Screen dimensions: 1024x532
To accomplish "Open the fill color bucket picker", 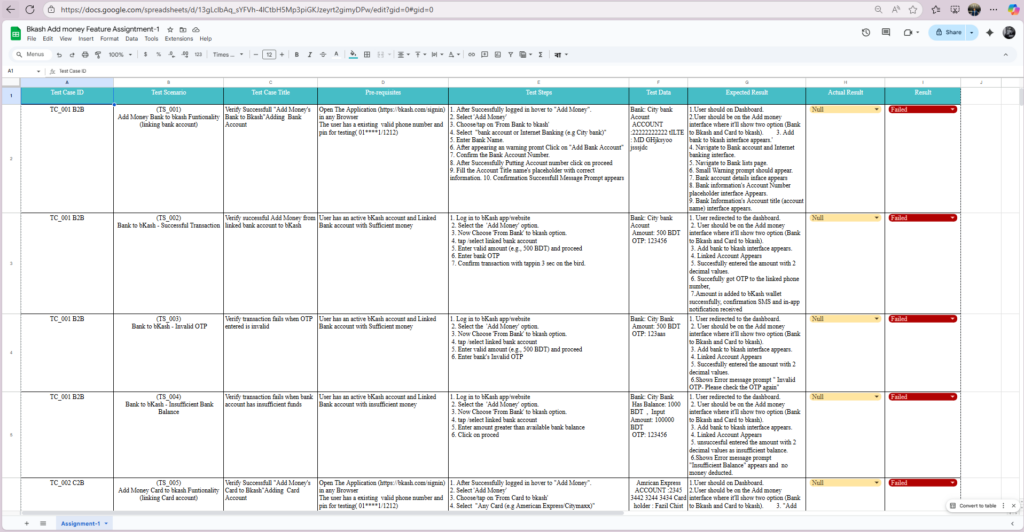I will [353, 55].
